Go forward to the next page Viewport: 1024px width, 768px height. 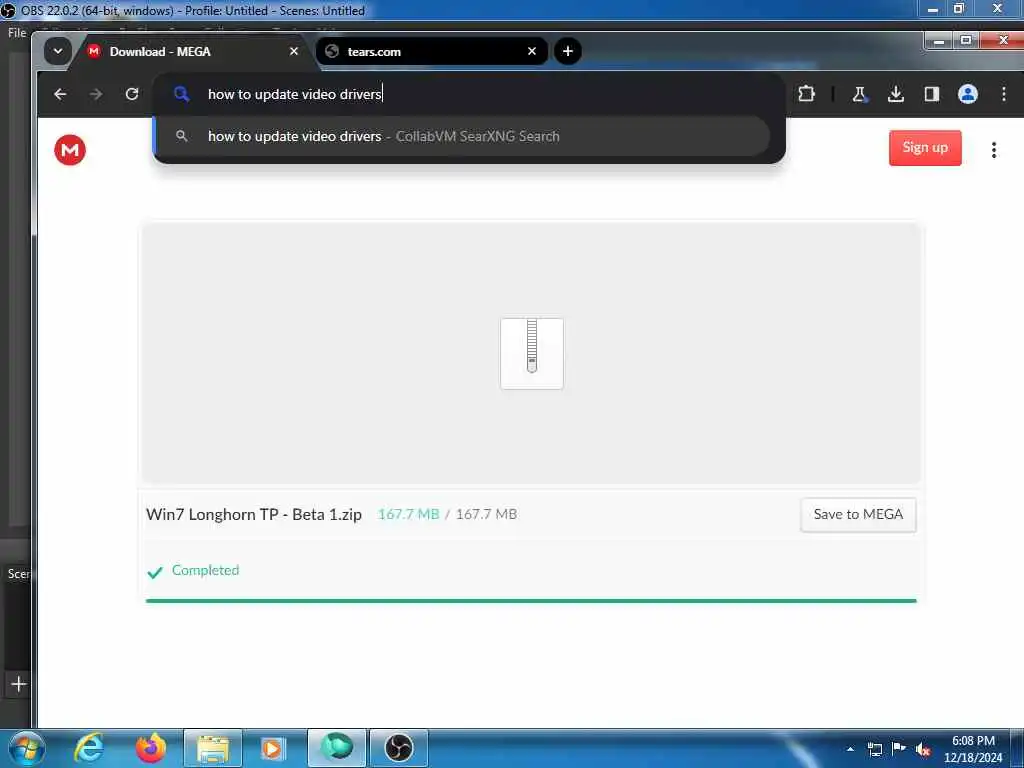(96, 94)
